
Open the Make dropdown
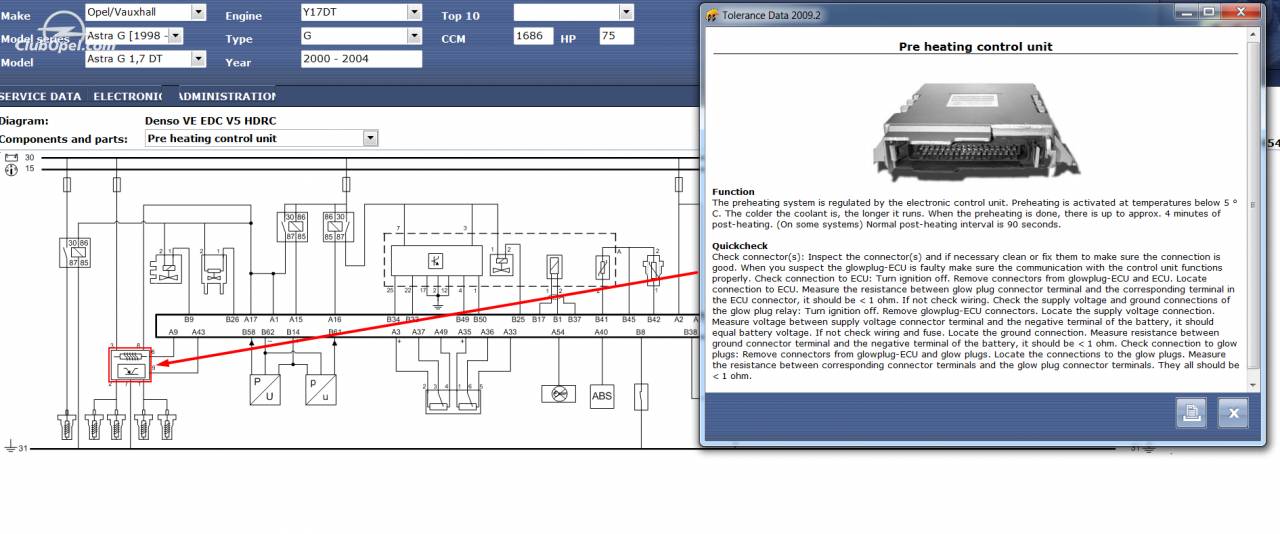[197, 12]
